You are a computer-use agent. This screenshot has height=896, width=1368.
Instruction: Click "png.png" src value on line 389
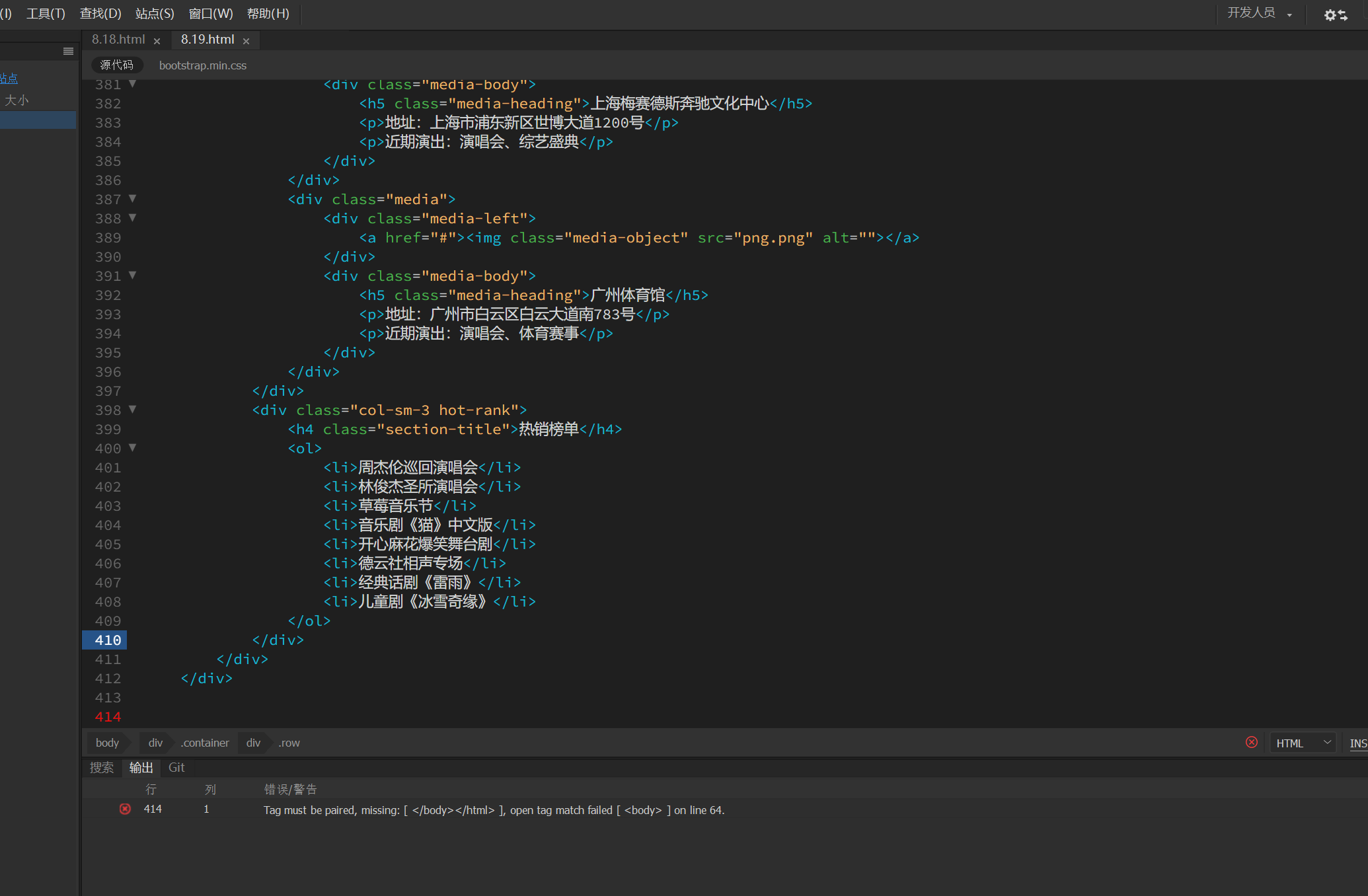click(773, 238)
